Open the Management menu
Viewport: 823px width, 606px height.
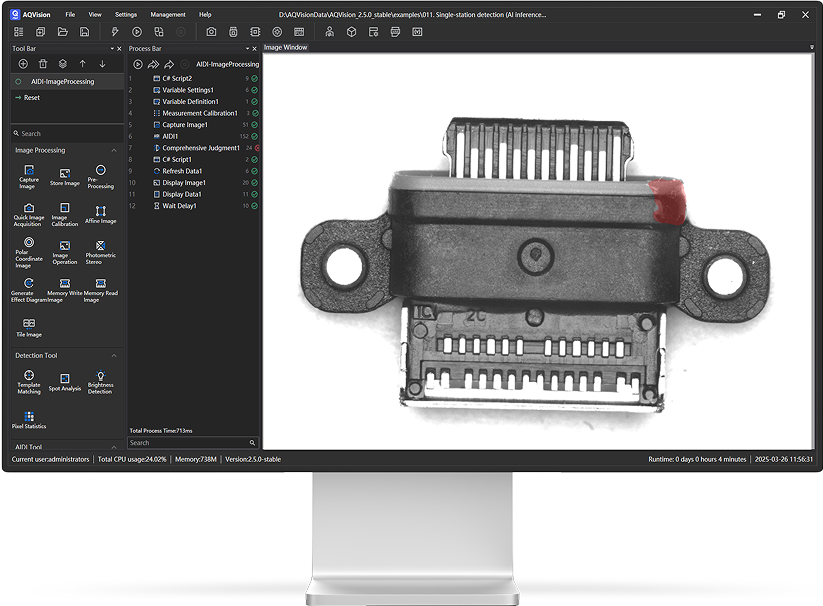168,15
